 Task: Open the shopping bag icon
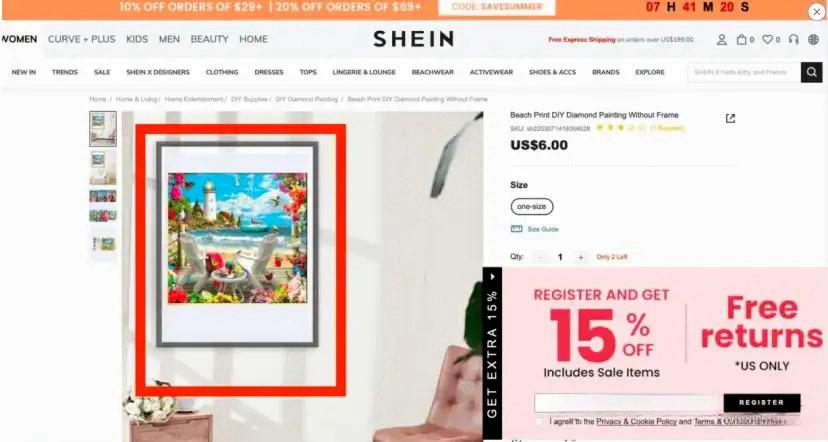click(x=742, y=40)
